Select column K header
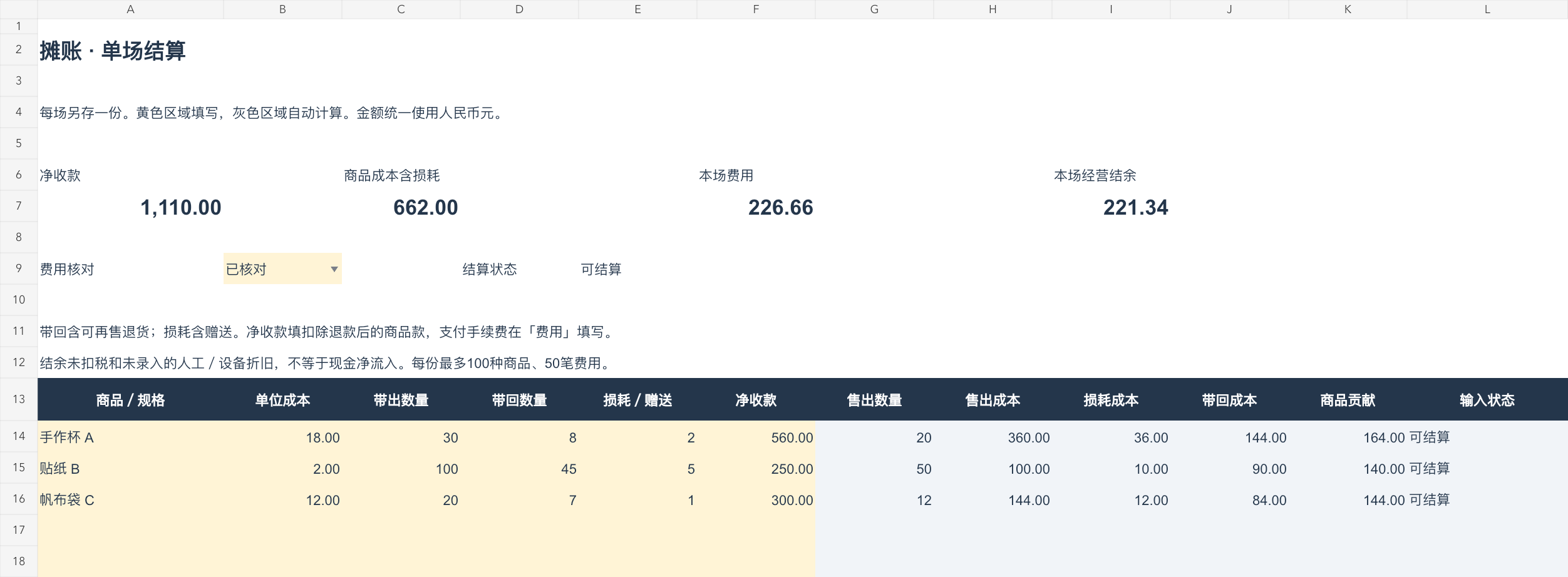Viewport: 1568px width, 577px height. click(1348, 9)
